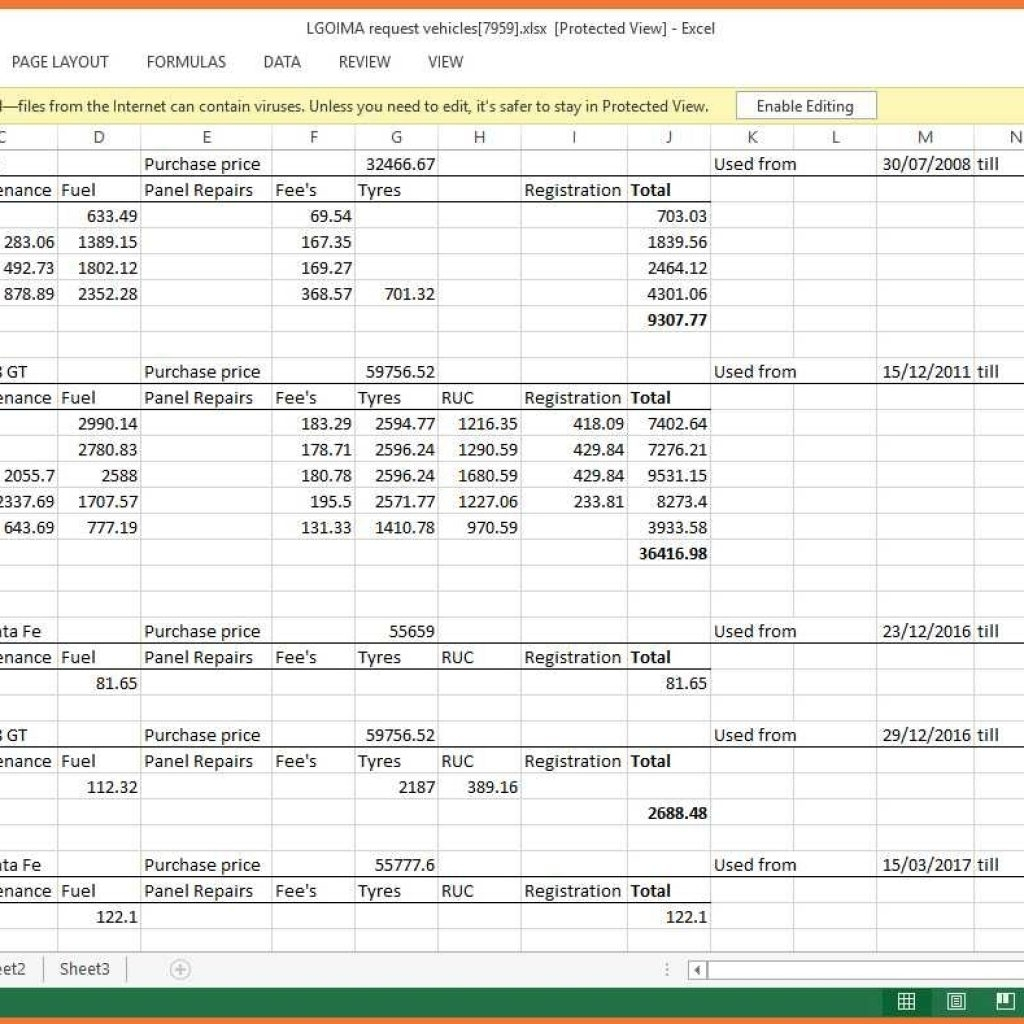
Task: Click the Registration column header cell
Action: [573, 190]
